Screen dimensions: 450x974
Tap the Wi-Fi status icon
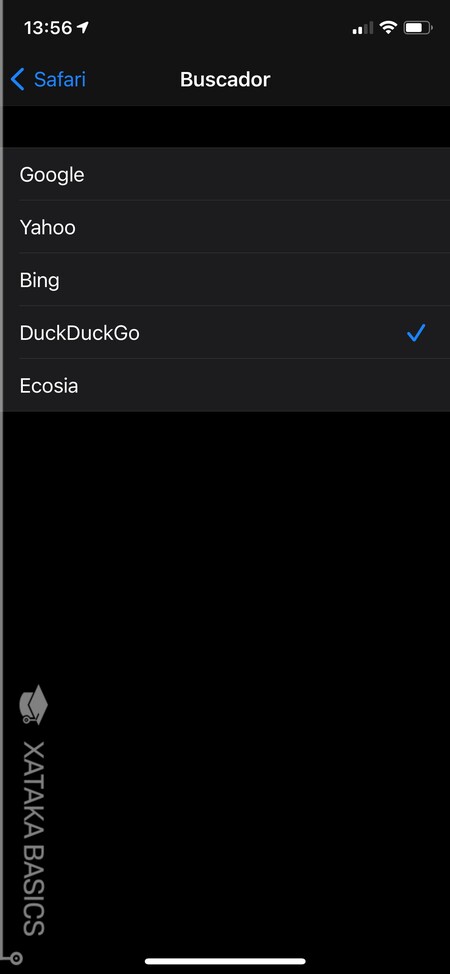click(x=388, y=27)
